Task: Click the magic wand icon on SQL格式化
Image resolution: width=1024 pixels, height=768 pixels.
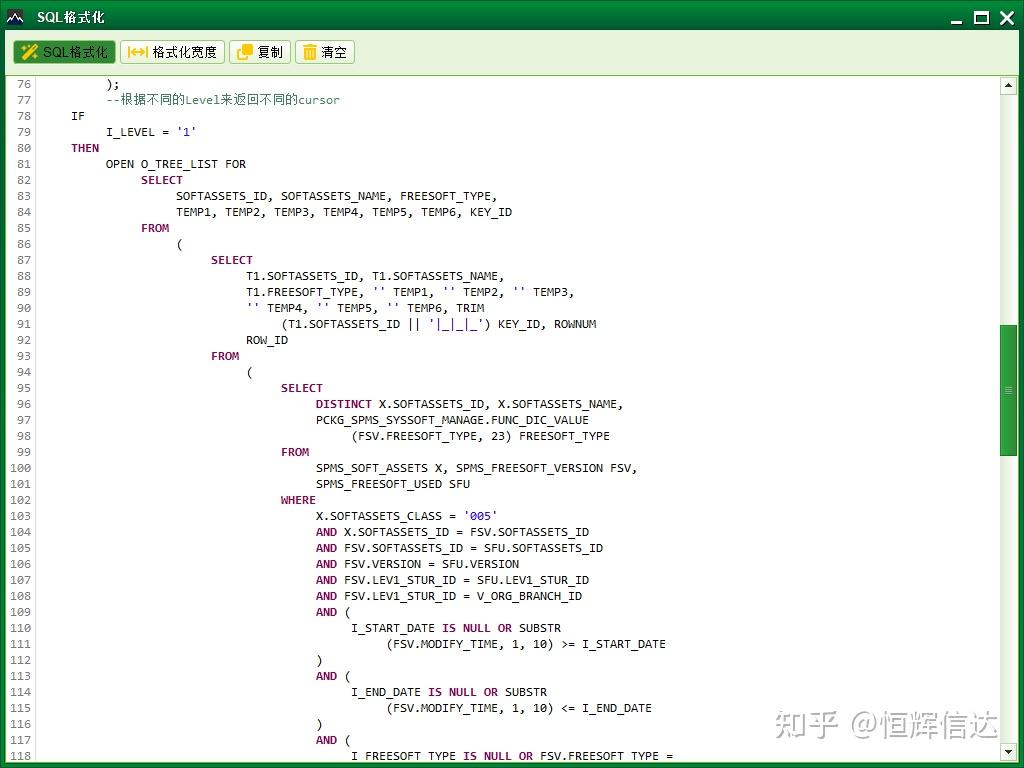Action: click(29, 52)
